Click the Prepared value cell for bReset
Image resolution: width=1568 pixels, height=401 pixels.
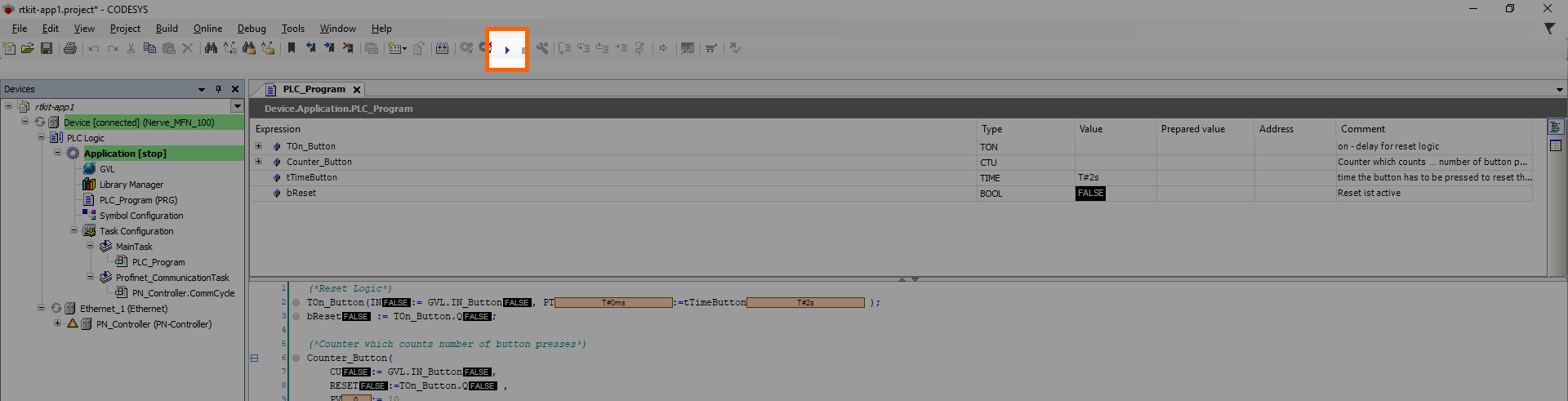[x=1204, y=194]
